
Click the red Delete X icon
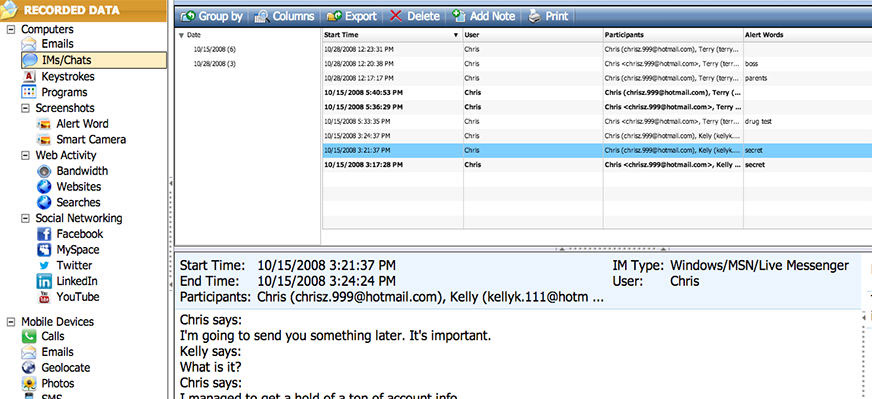(x=396, y=17)
